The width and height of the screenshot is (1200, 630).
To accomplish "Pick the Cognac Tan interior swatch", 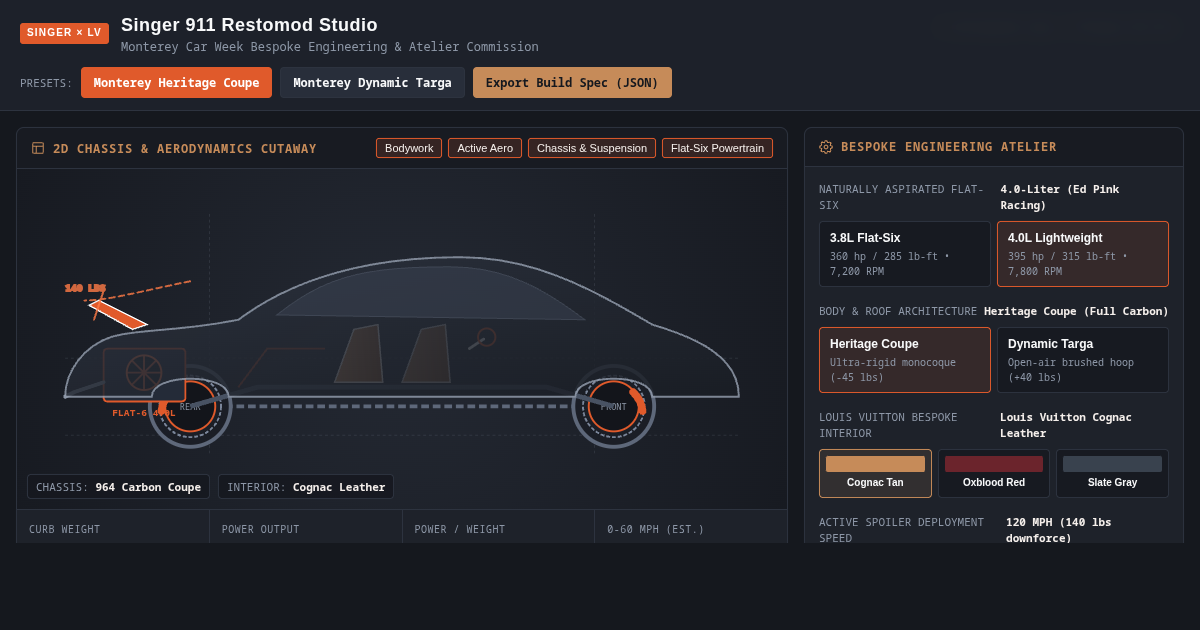I will point(875,473).
